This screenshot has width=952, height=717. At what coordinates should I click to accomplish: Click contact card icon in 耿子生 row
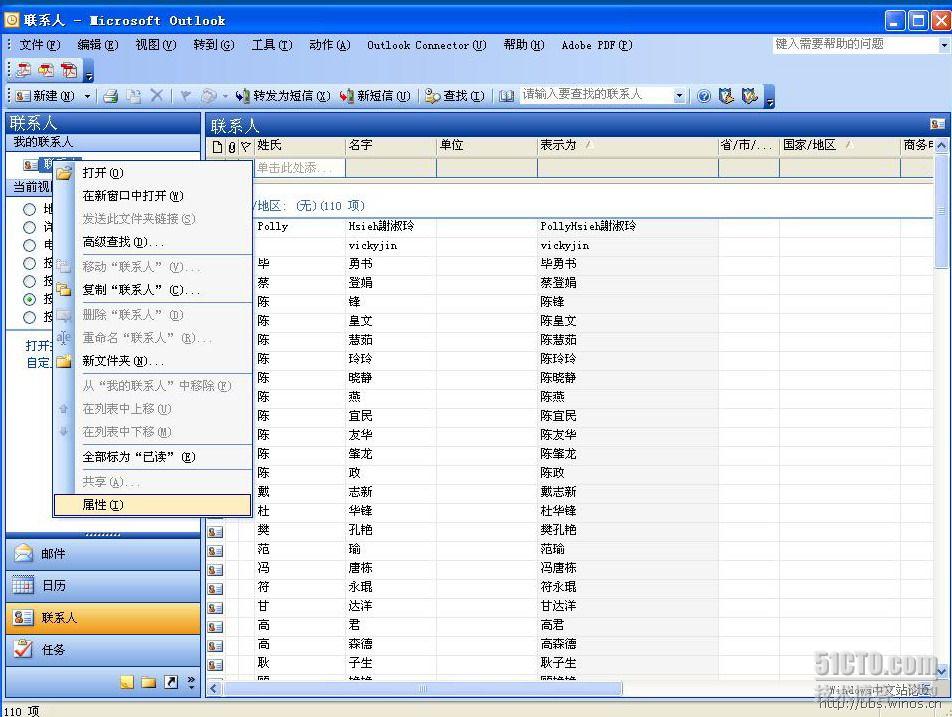coord(215,665)
